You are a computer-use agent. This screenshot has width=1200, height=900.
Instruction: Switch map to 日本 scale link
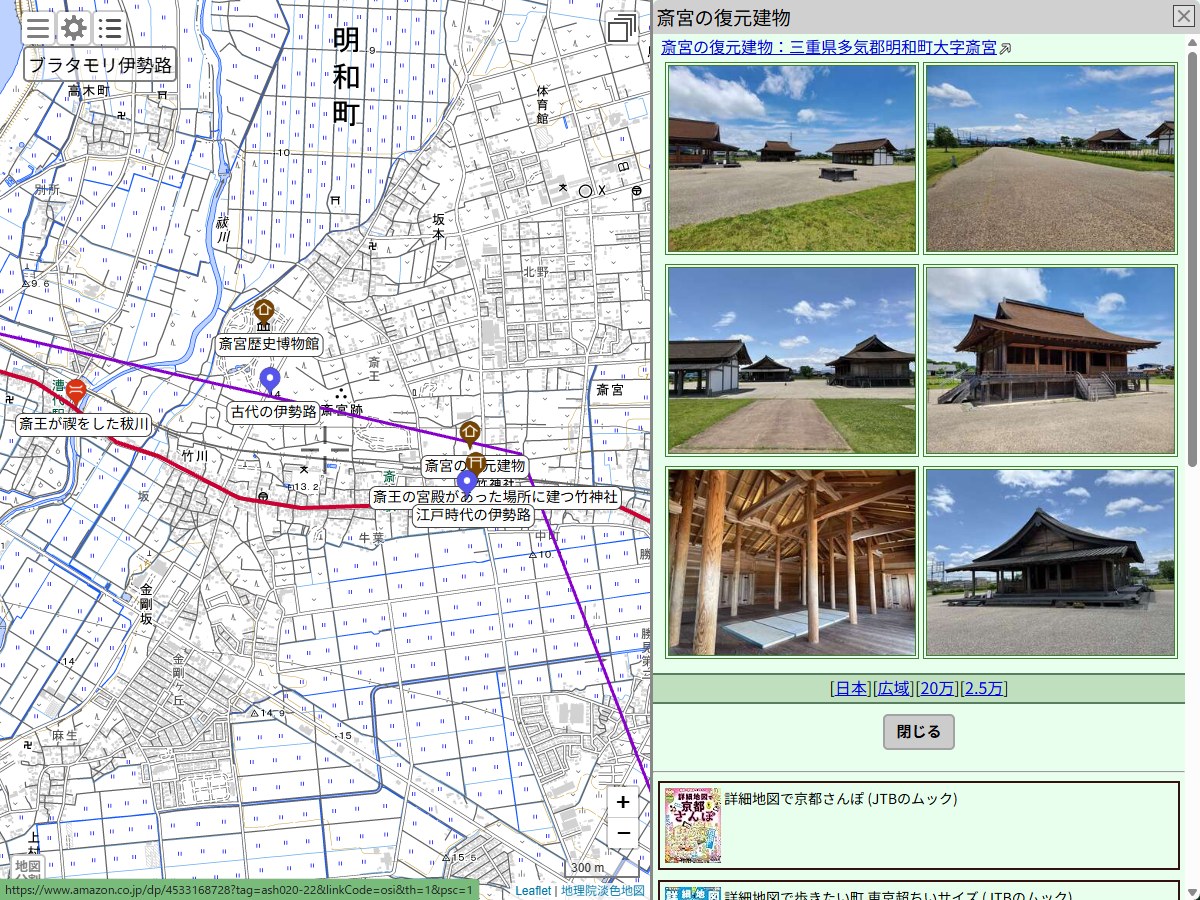851,688
